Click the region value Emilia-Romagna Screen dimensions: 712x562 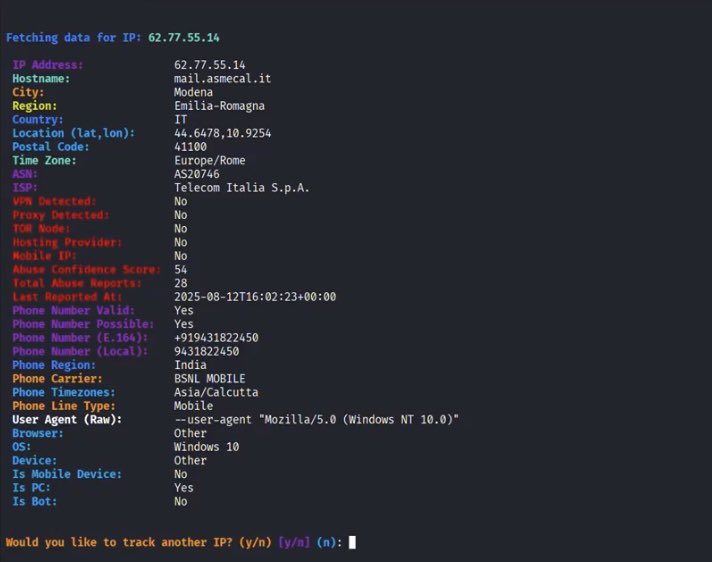click(219, 106)
